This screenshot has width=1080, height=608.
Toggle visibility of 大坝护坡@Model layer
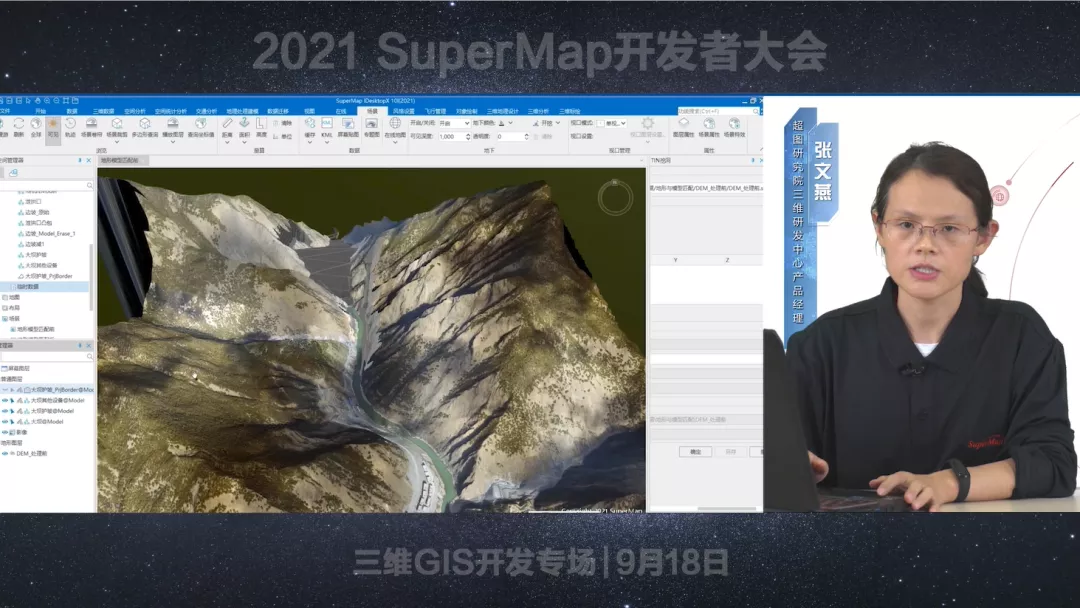click(5, 411)
